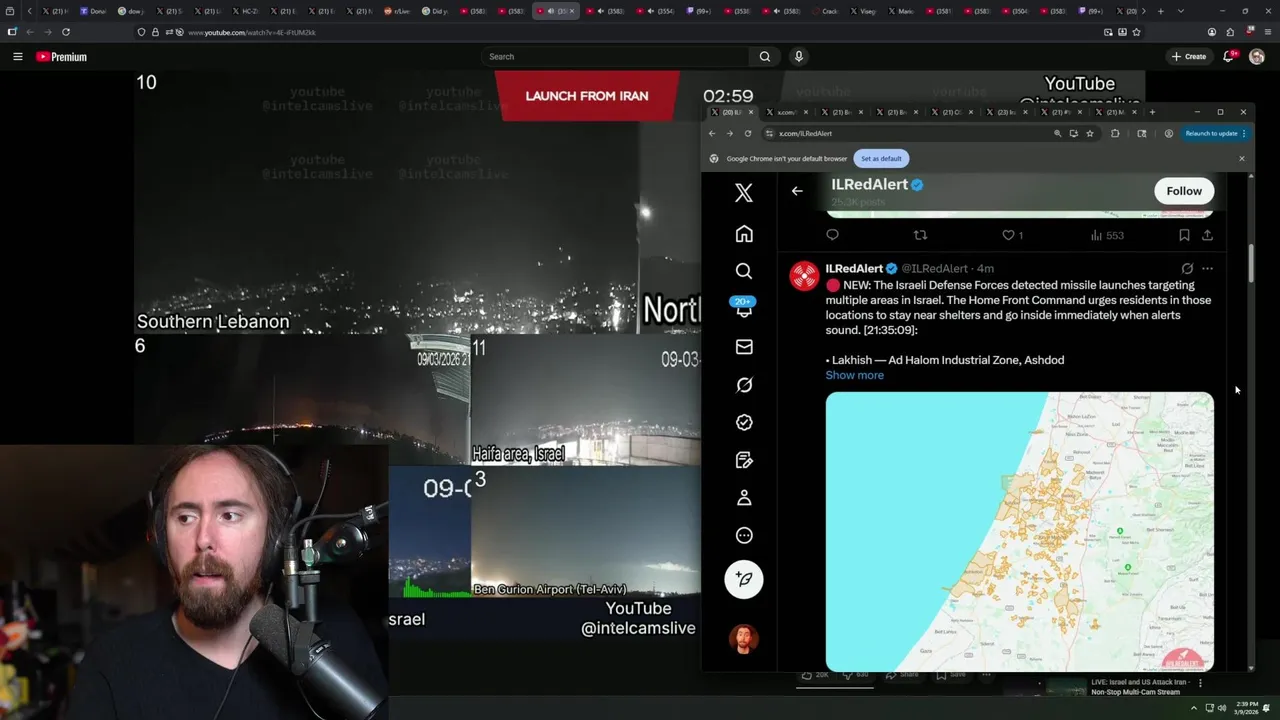Show hidden icons in Windows system tray
The image size is (1280, 720).
click(1193, 708)
